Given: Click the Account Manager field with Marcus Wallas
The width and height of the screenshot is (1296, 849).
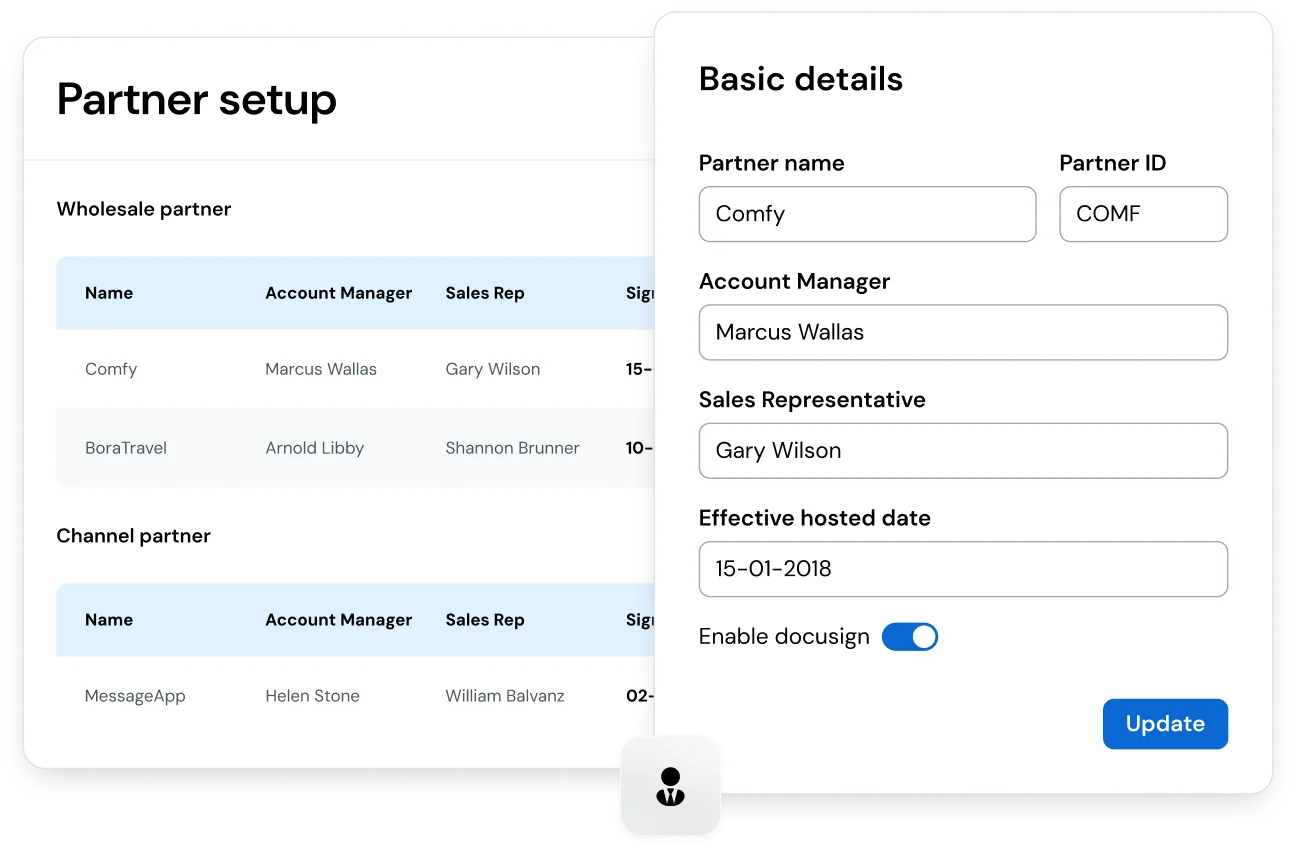Looking at the screenshot, I should 963,332.
